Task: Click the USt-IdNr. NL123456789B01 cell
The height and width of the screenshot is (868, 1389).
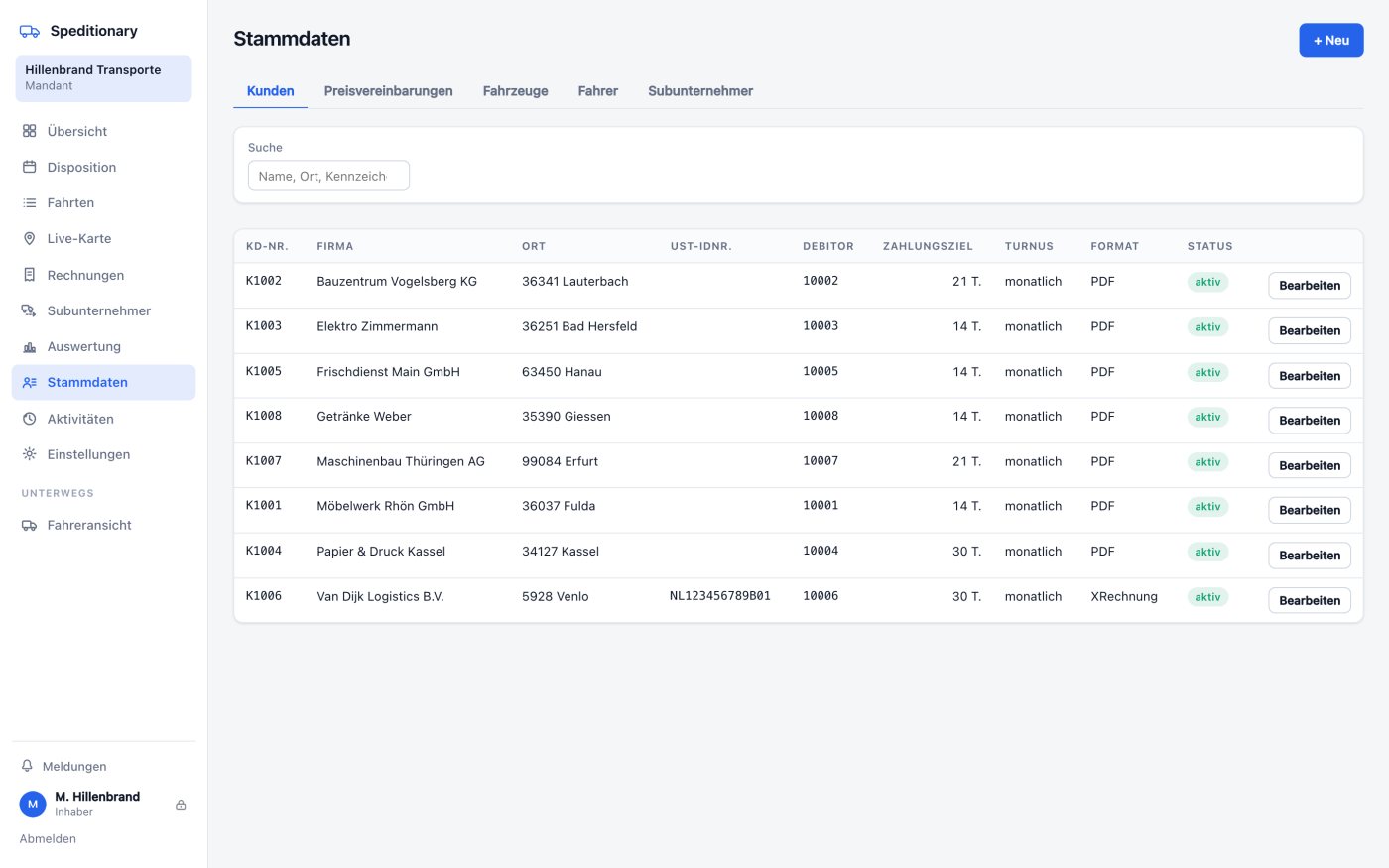Action: coord(720,596)
